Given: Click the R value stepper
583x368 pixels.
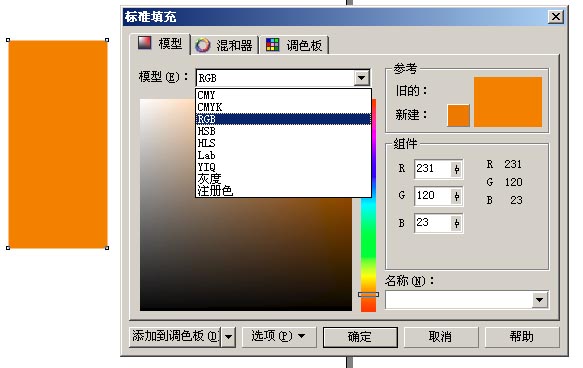Looking at the screenshot, I should (457, 169).
